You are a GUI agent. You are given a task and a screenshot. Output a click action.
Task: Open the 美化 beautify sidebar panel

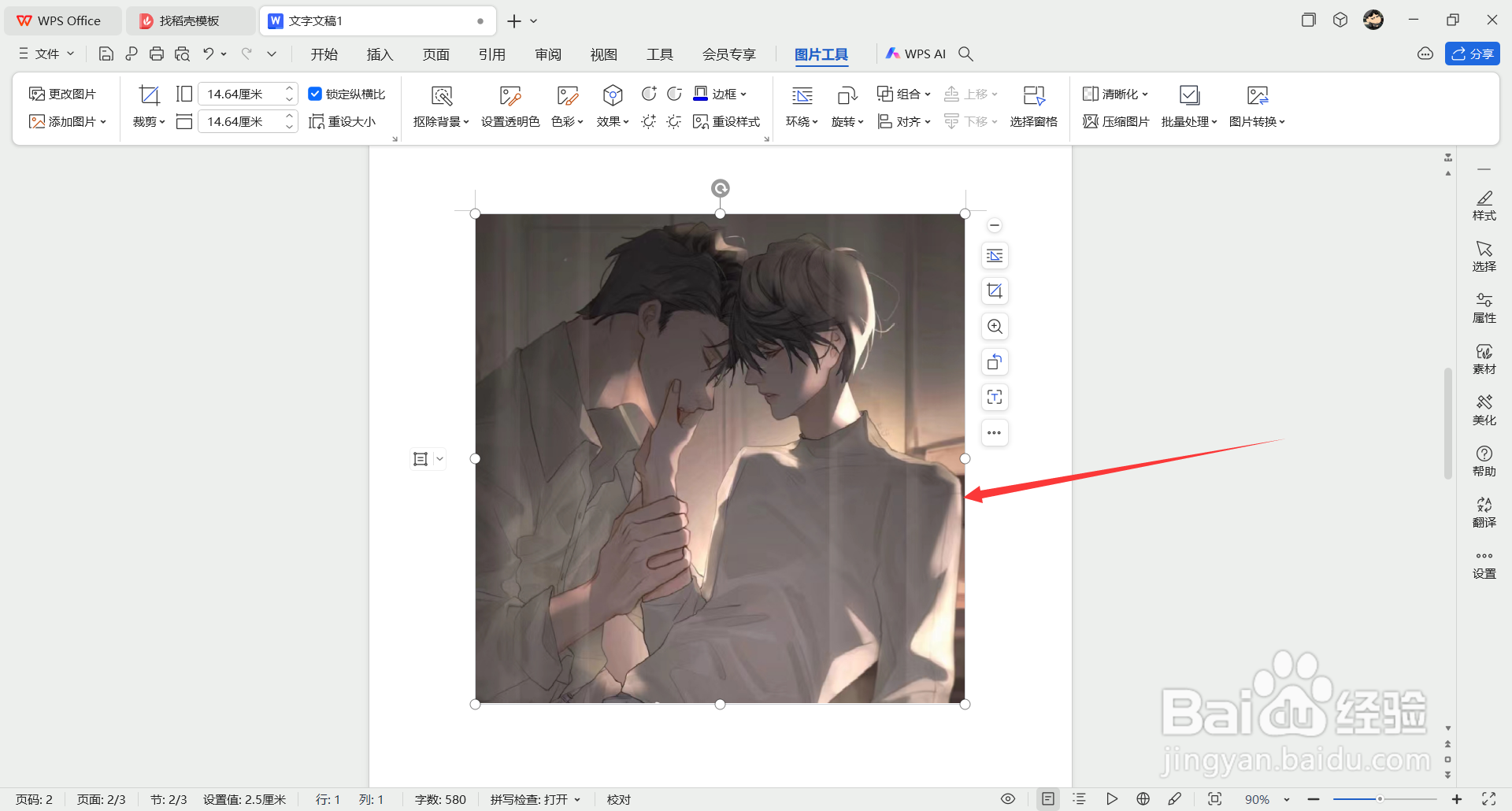(x=1484, y=410)
